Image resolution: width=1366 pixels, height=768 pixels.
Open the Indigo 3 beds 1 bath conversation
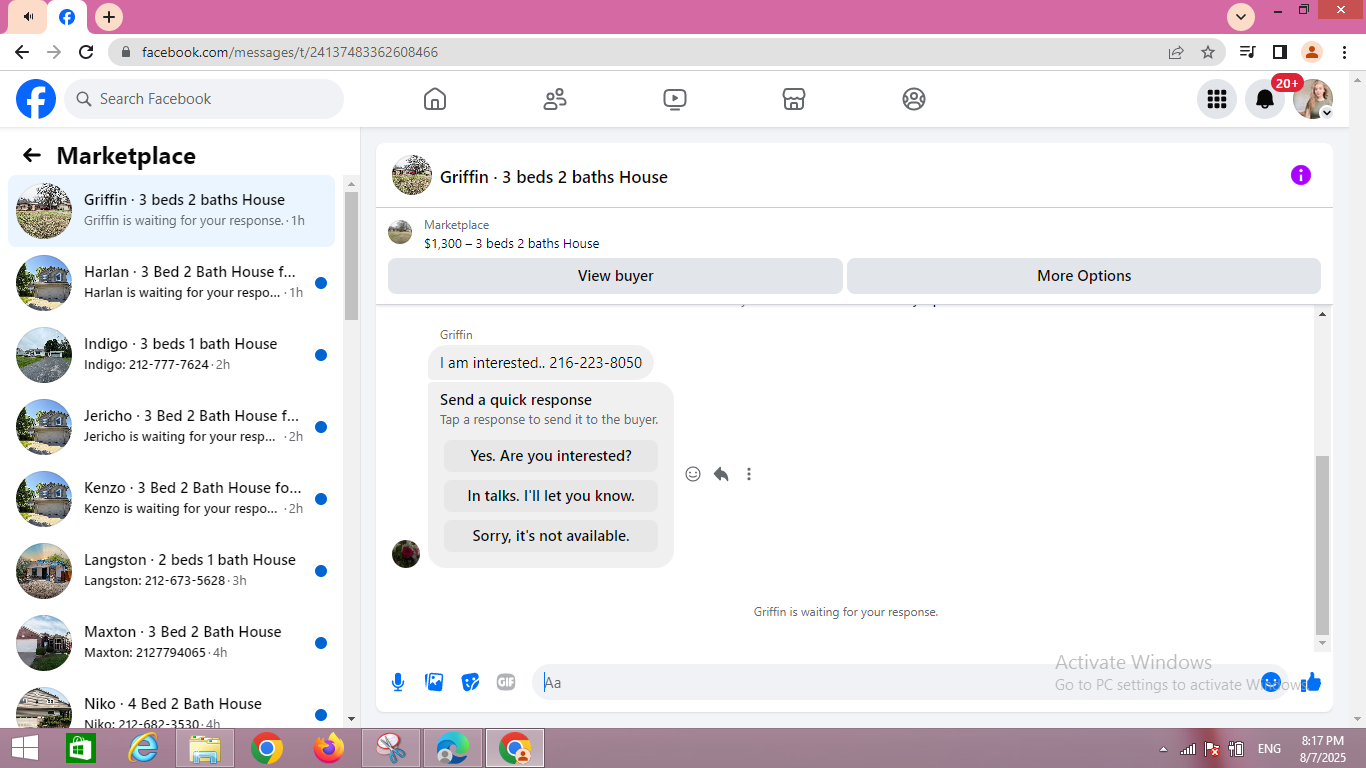[x=172, y=354]
